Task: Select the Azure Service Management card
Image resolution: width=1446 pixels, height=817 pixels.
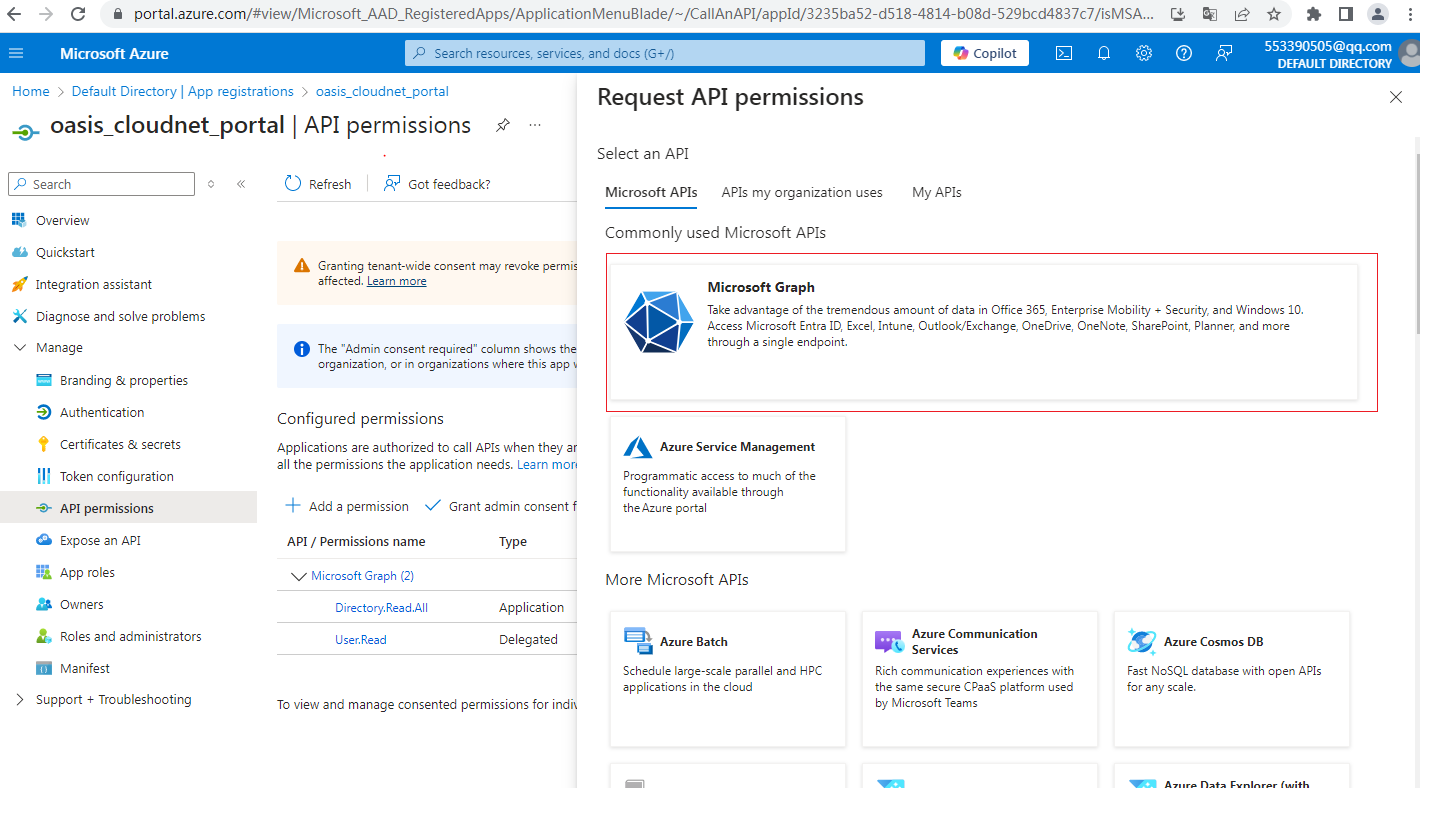Action: point(728,484)
